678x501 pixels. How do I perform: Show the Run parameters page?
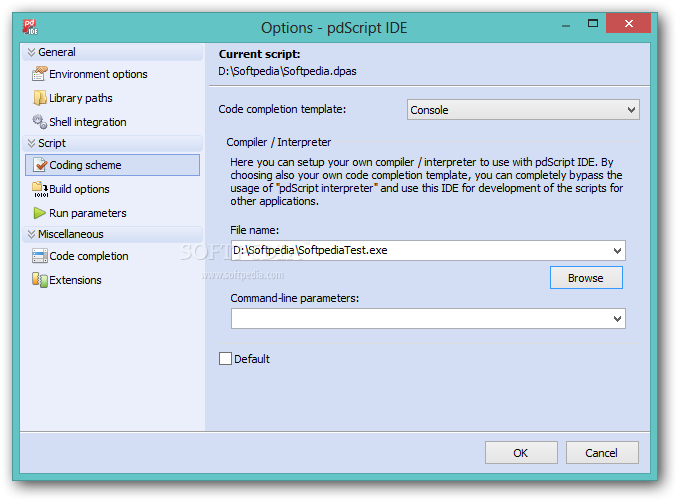point(88,213)
